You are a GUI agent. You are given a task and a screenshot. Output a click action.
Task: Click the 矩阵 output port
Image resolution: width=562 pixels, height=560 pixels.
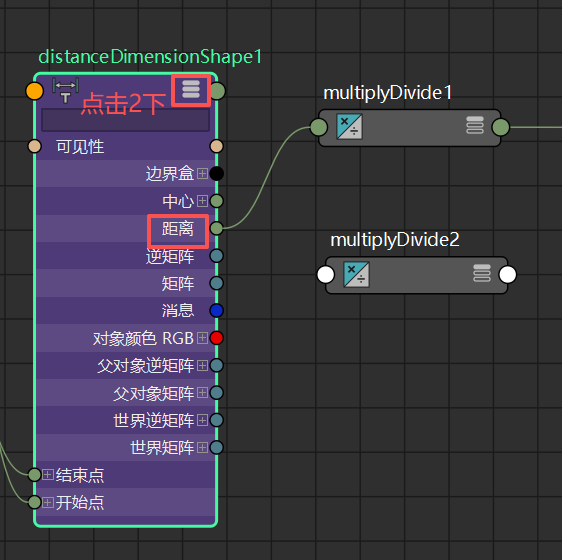216,283
